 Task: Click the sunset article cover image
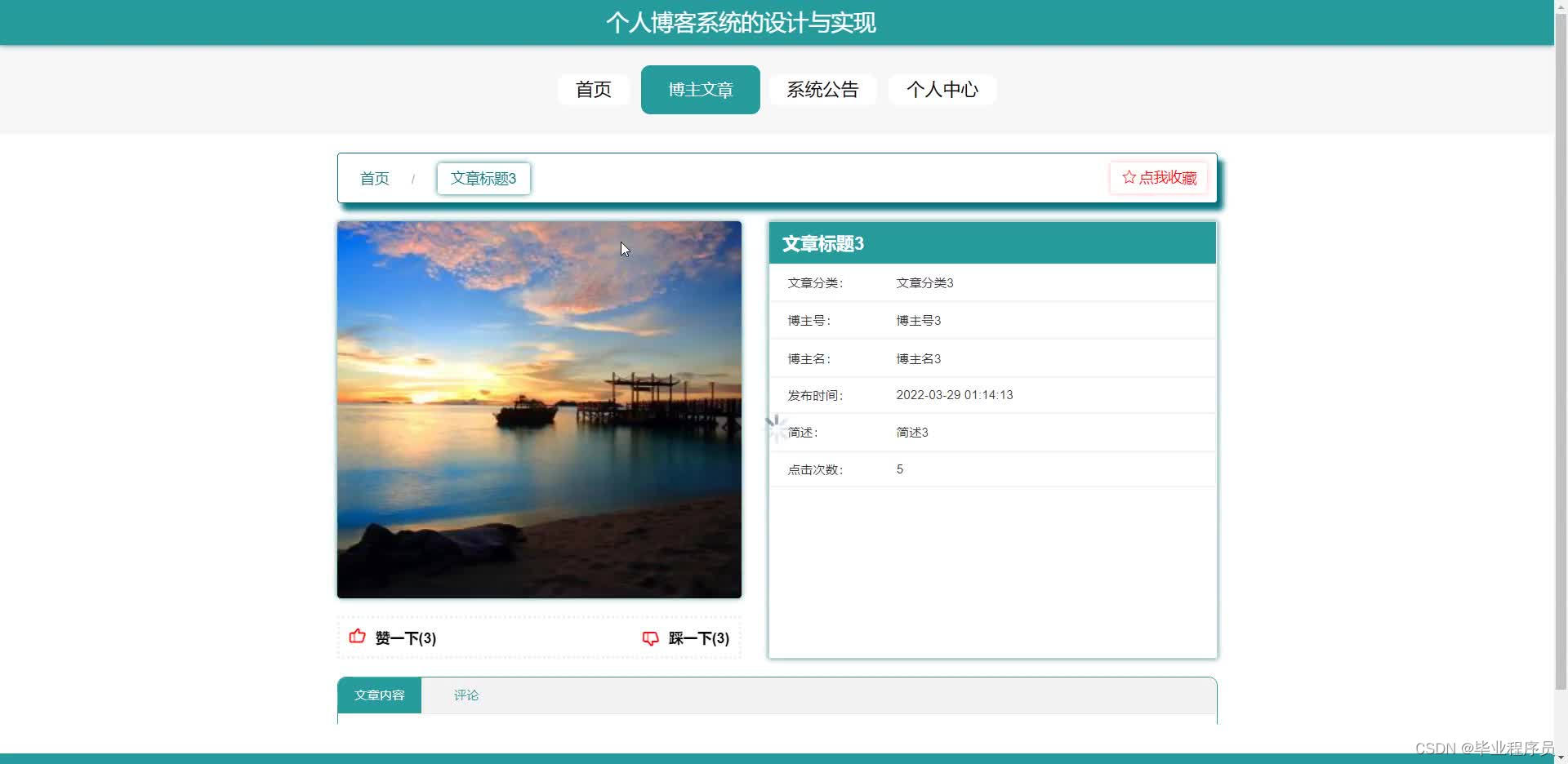tap(539, 410)
